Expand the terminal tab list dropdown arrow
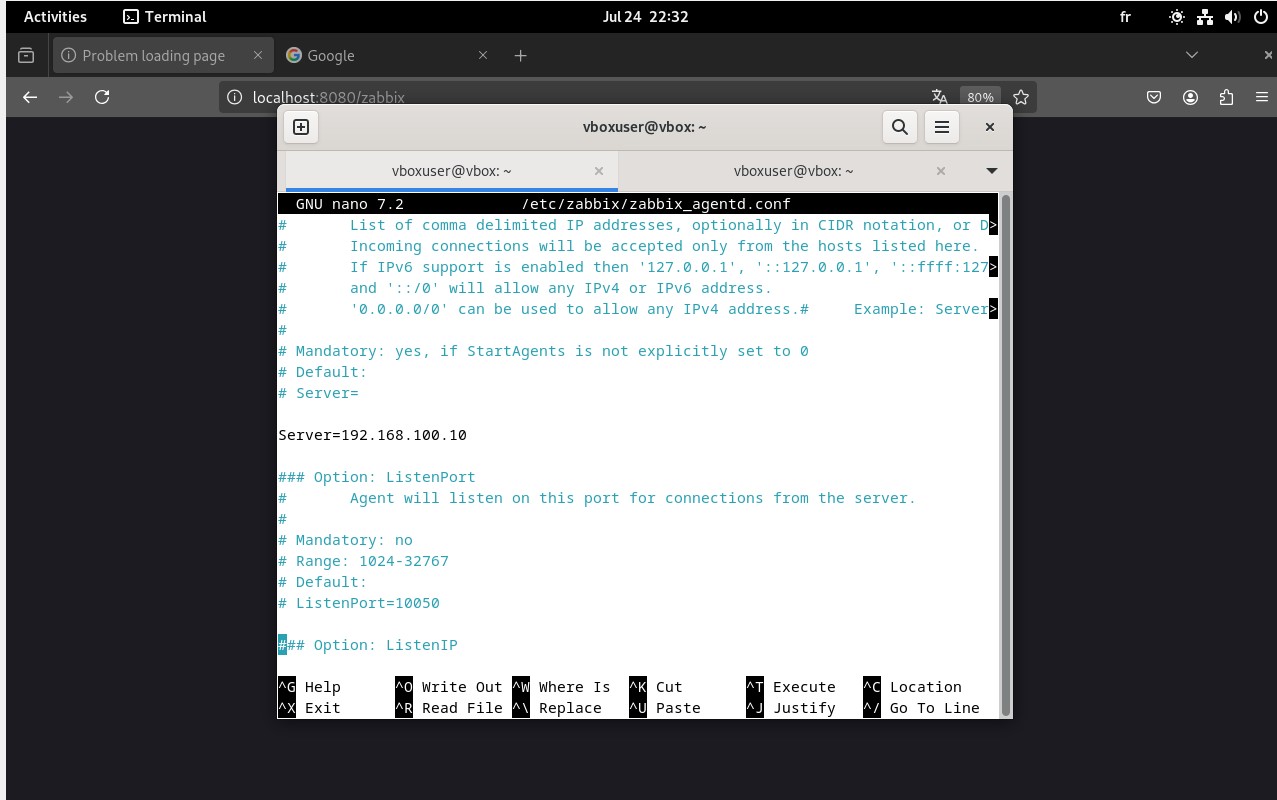 pyautogui.click(x=991, y=171)
